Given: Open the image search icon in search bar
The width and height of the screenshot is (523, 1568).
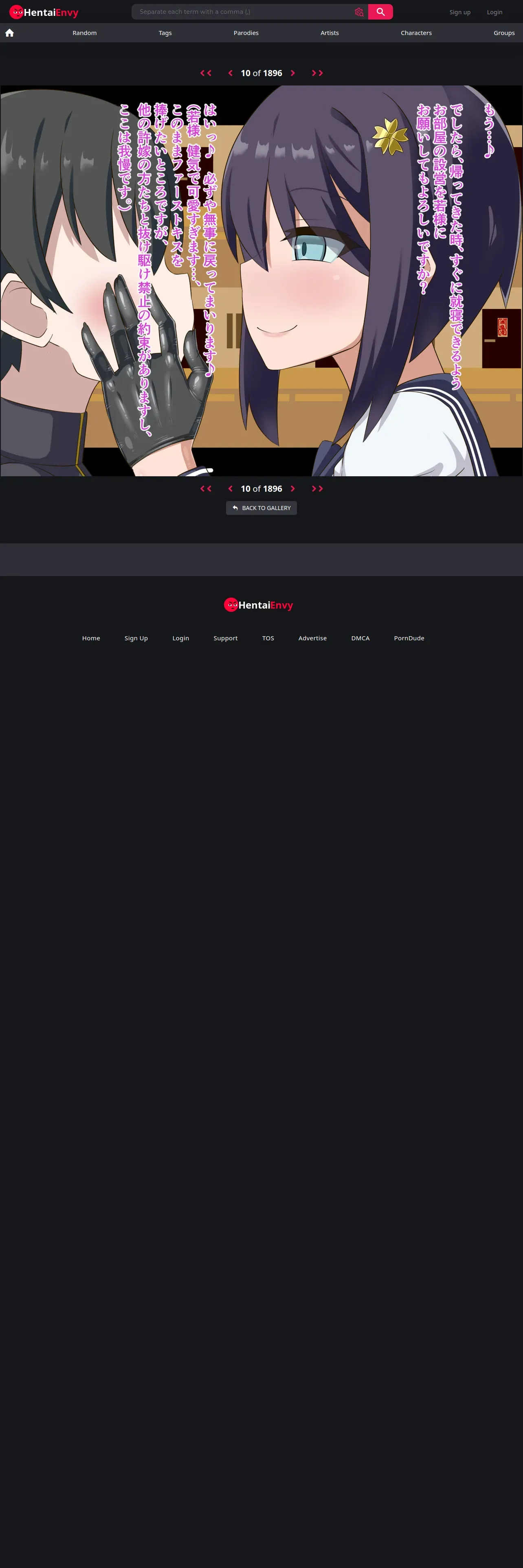Looking at the screenshot, I should tap(359, 12).
